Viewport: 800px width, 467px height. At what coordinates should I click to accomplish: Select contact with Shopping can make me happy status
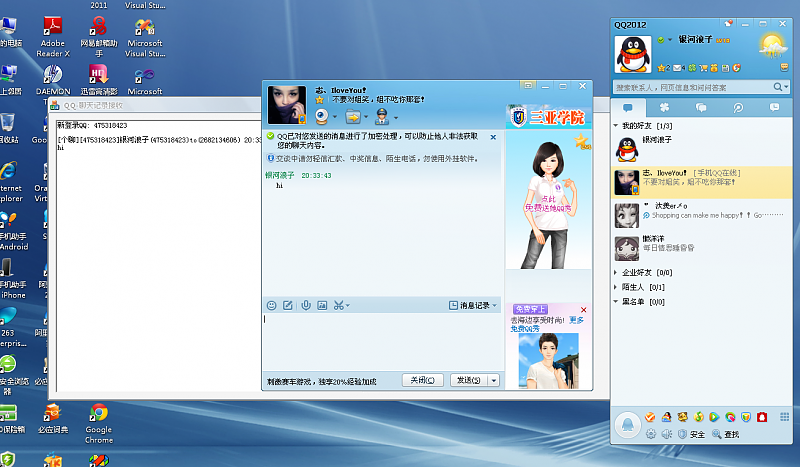click(702, 215)
